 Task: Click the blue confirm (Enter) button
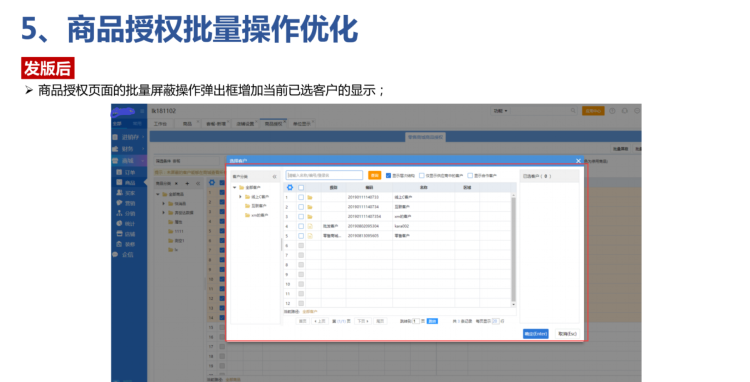pos(535,334)
